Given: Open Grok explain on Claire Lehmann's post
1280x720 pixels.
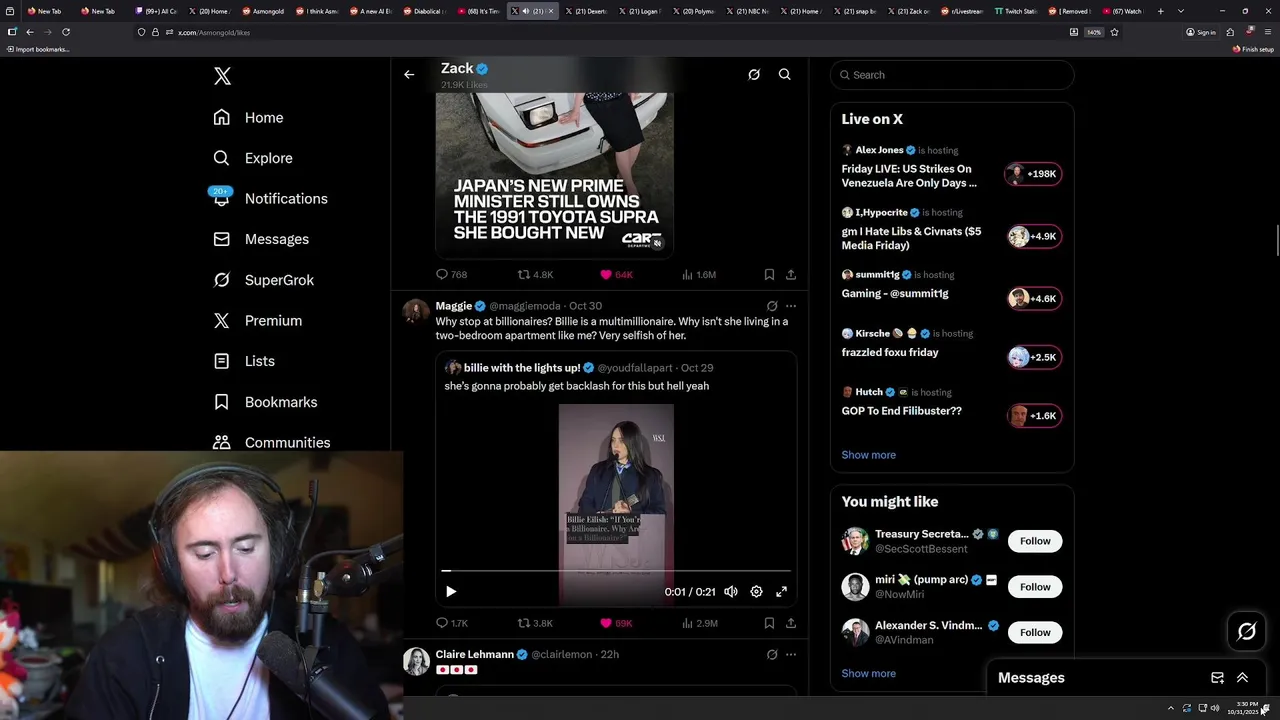Looking at the screenshot, I should click(x=772, y=655).
